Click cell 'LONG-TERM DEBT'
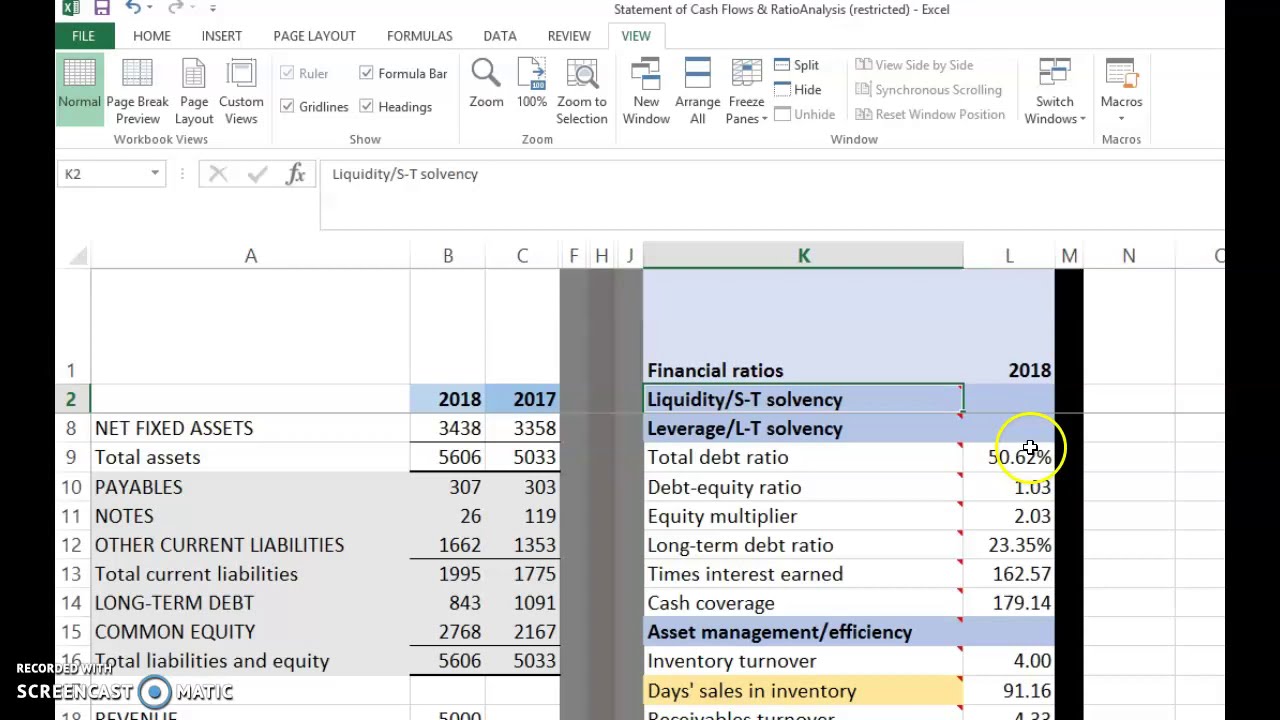 pyautogui.click(x=250, y=603)
